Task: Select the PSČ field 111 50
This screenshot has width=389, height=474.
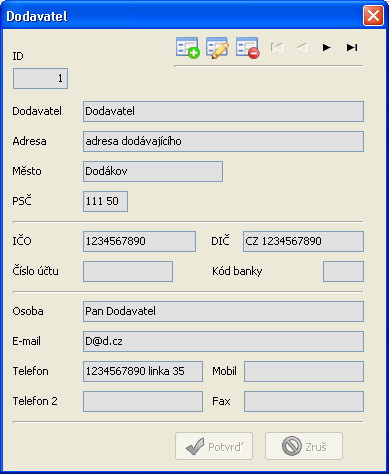Action: [105, 201]
